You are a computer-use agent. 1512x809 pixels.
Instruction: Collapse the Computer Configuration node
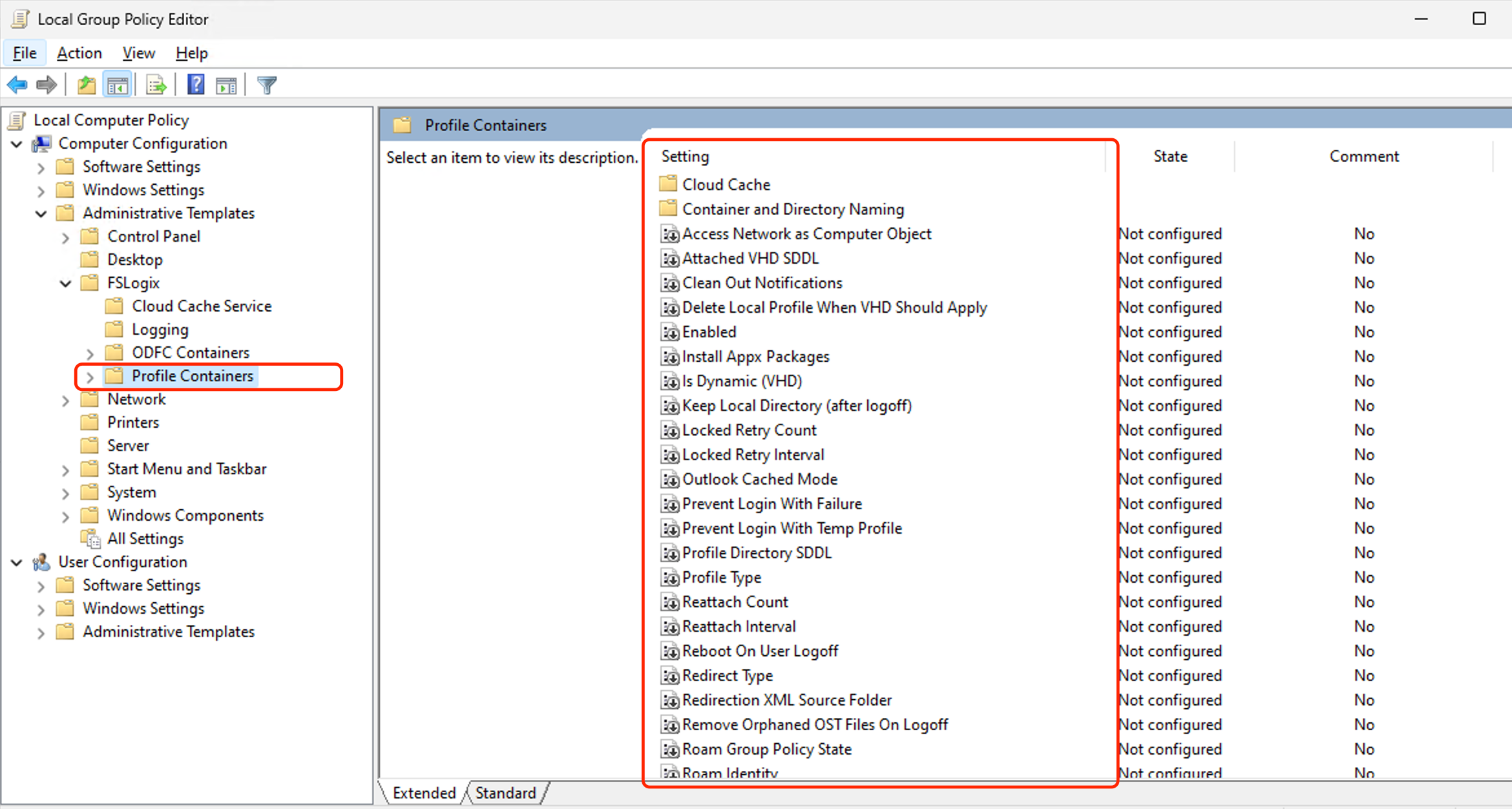coord(17,144)
